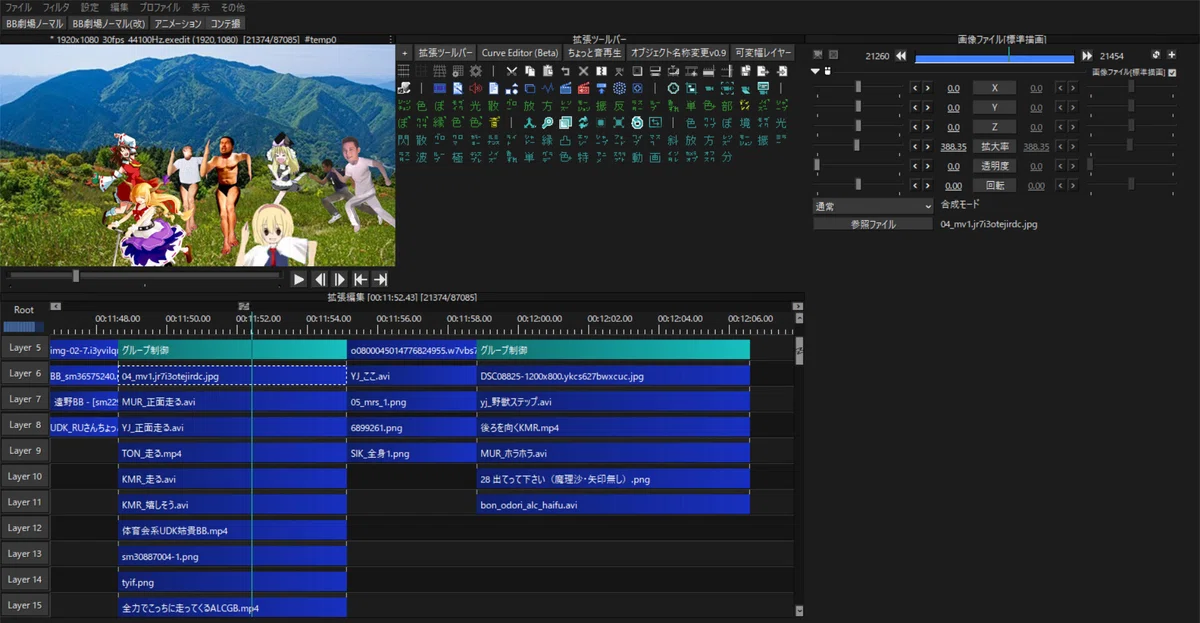
Task: Toggle Layer 12 visibility button
Action: pyautogui.click(x=25, y=528)
